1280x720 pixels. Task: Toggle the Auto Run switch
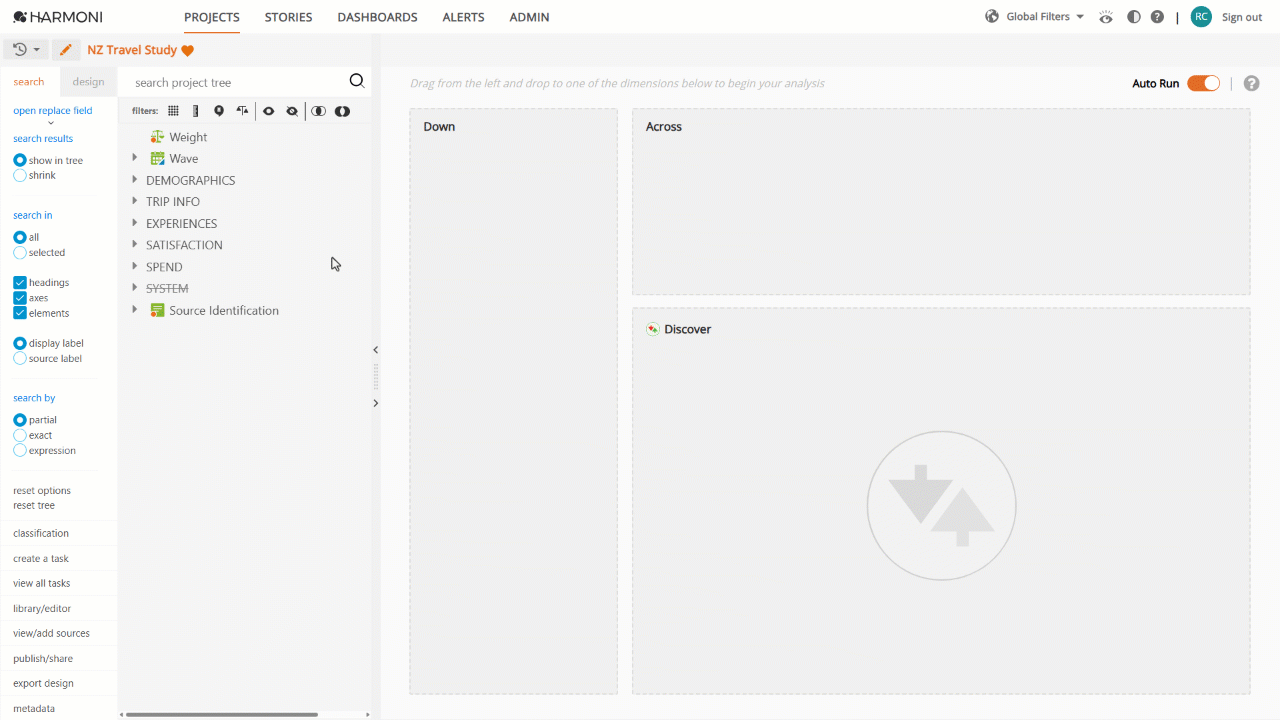click(x=1203, y=83)
